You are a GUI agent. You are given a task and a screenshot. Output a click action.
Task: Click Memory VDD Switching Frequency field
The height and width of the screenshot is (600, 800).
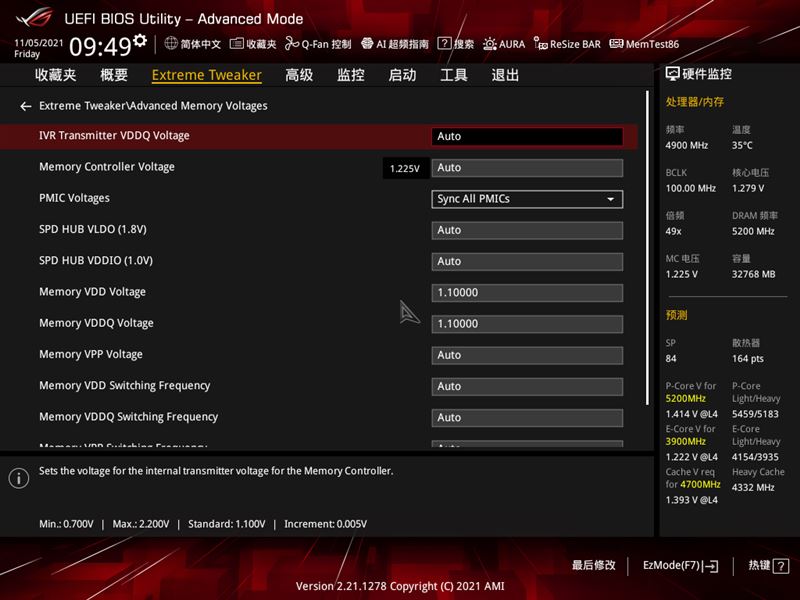(527, 386)
